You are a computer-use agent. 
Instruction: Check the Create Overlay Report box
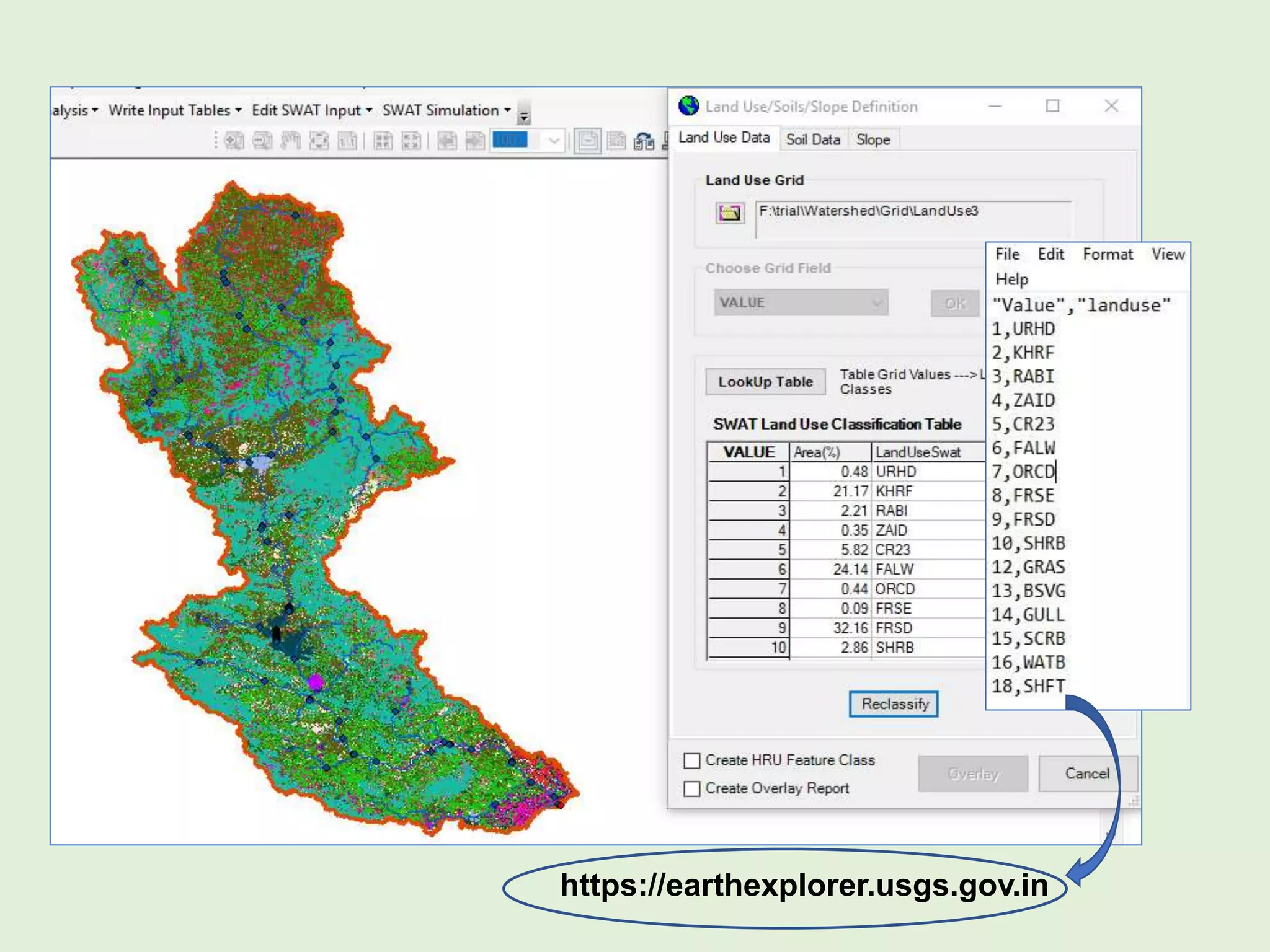point(691,788)
